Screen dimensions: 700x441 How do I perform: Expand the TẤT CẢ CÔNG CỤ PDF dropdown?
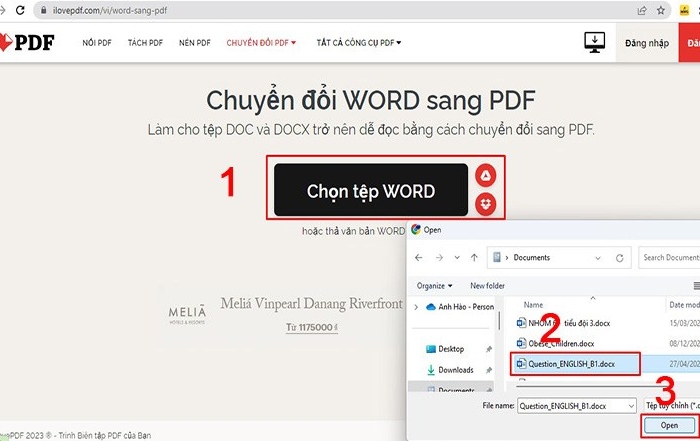coord(359,43)
